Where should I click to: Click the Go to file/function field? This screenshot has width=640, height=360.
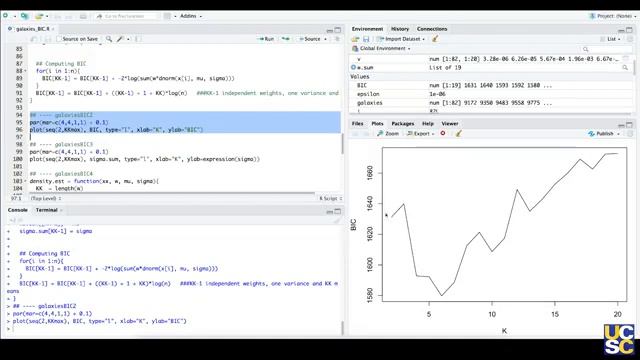pyautogui.click(x=127, y=16)
